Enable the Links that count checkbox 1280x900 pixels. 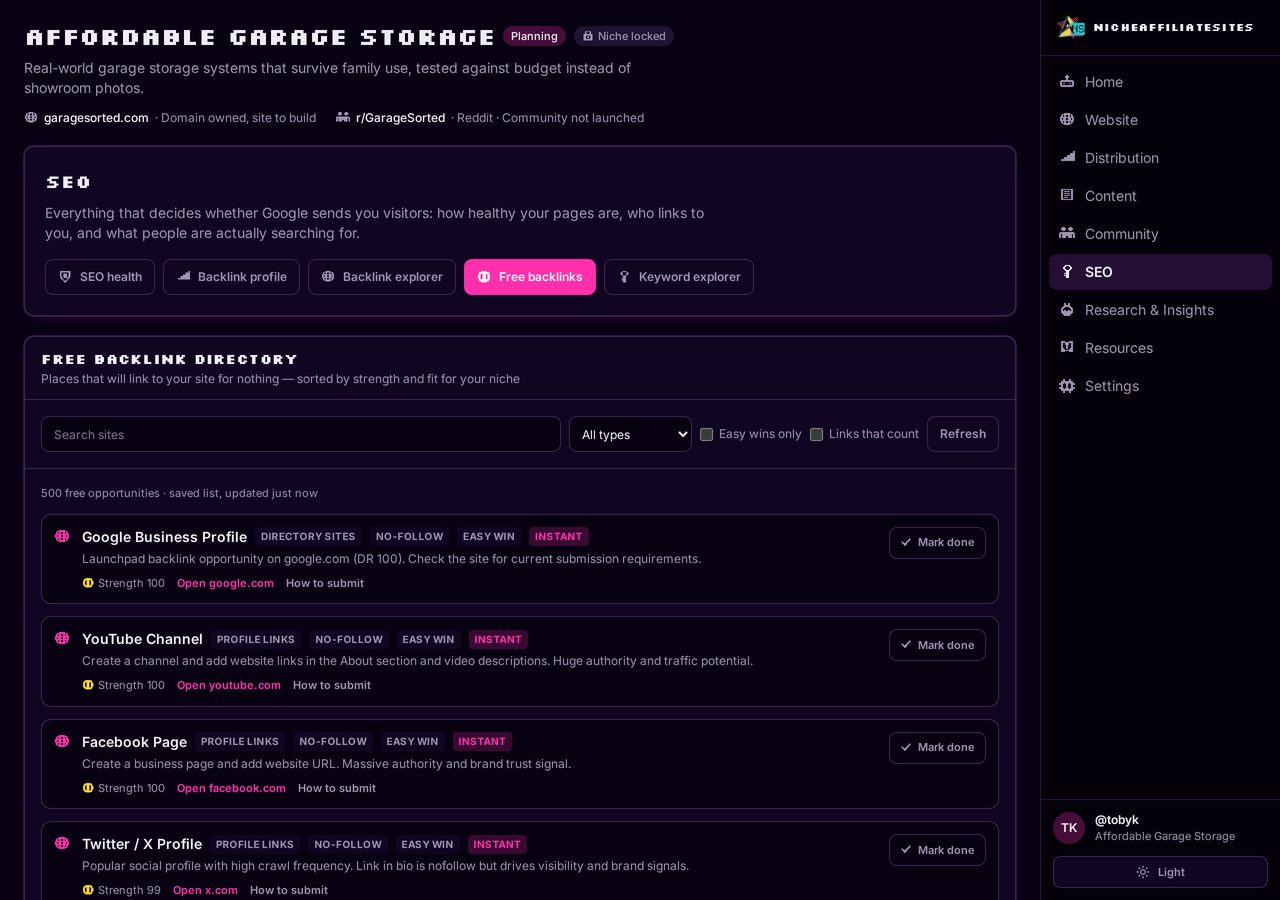click(x=816, y=434)
